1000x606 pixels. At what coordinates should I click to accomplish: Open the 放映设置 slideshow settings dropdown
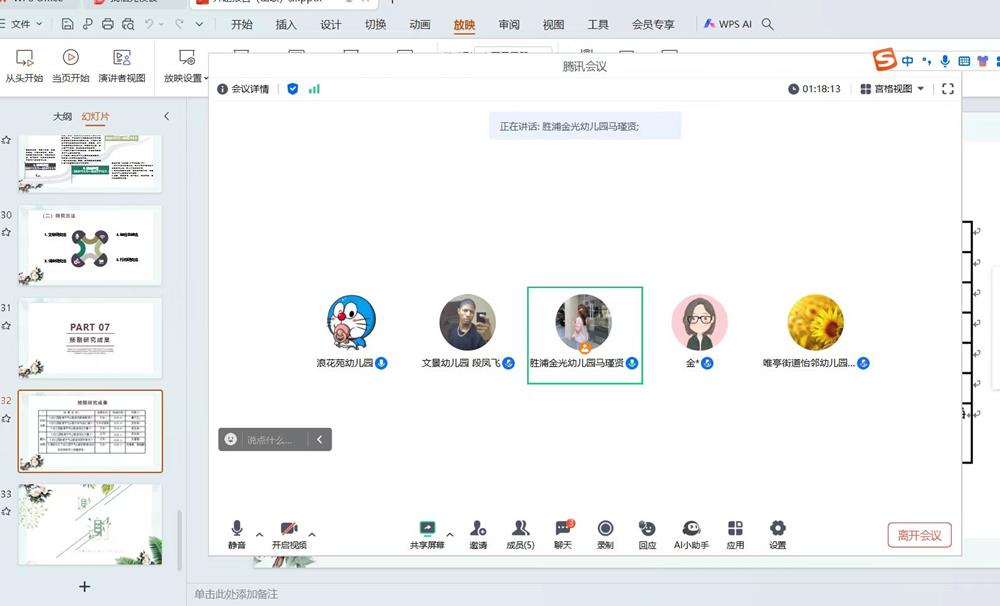pyautogui.click(x=186, y=66)
